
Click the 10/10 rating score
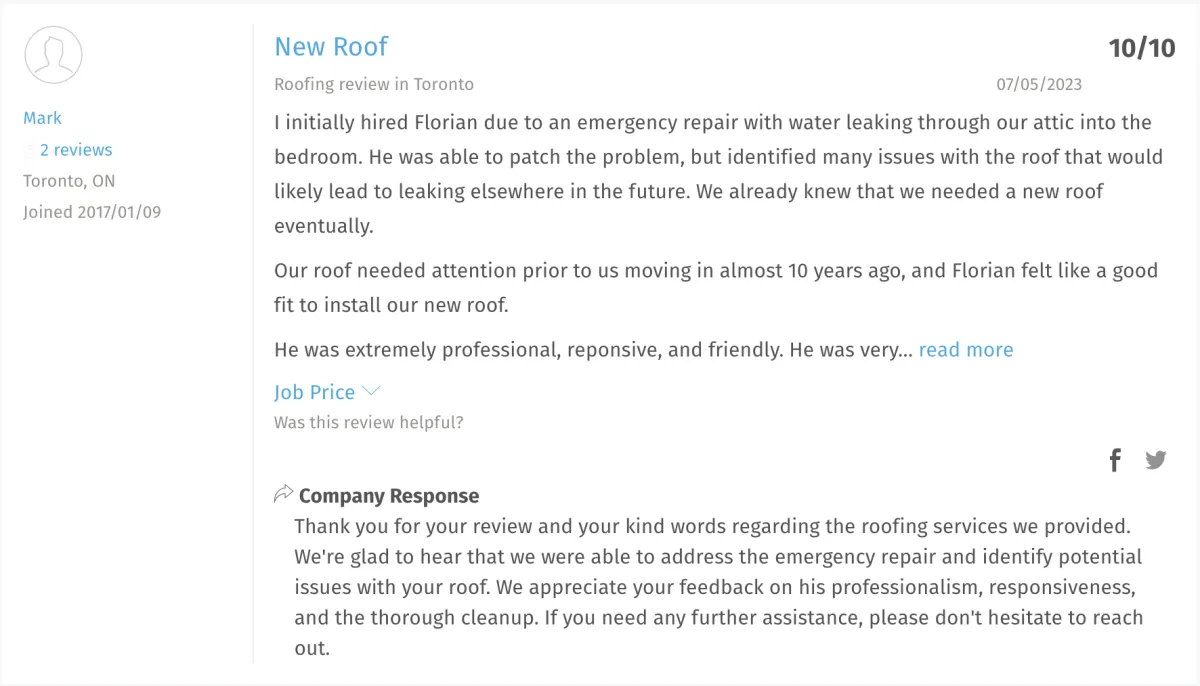click(1141, 48)
